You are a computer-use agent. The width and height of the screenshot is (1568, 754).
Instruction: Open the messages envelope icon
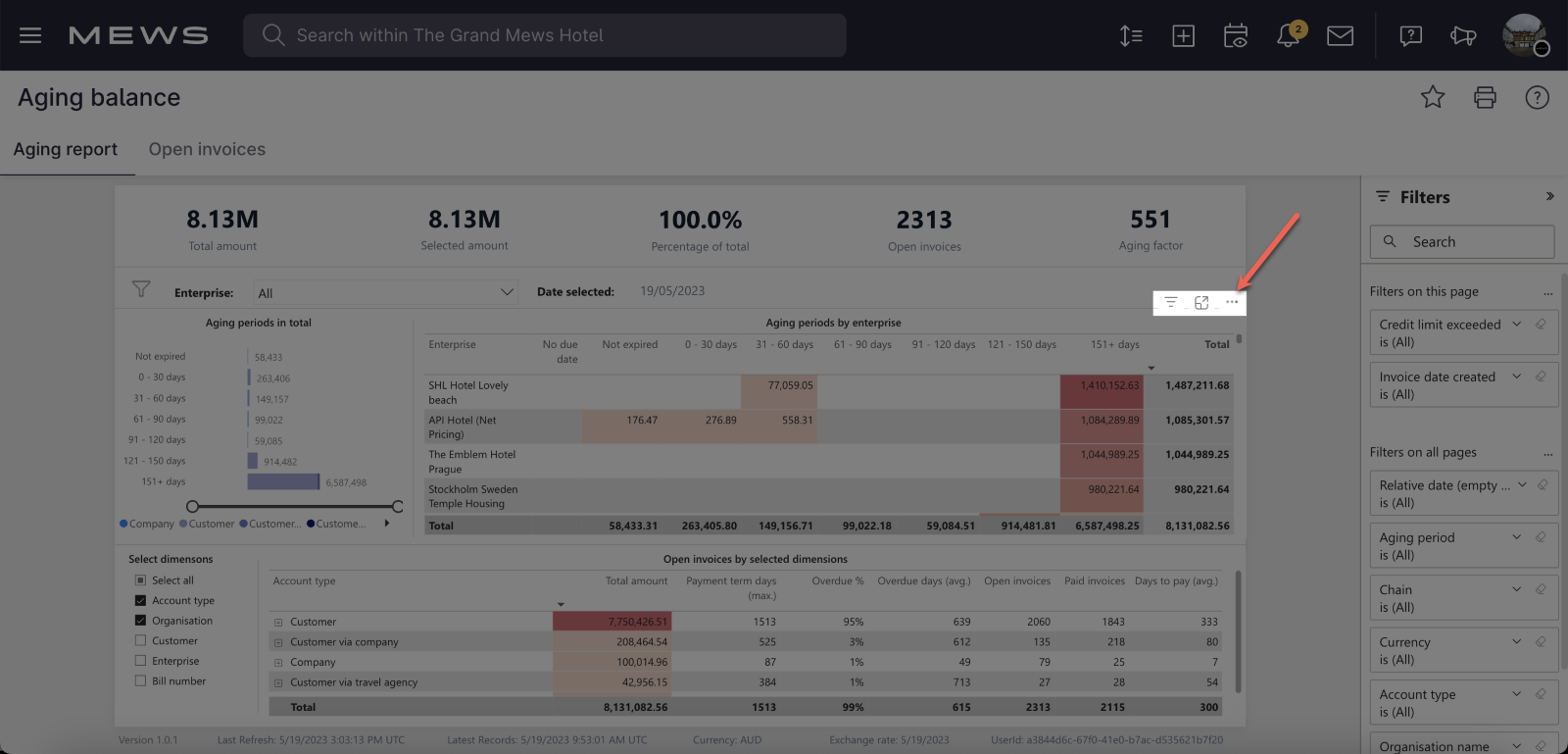(x=1340, y=36)
